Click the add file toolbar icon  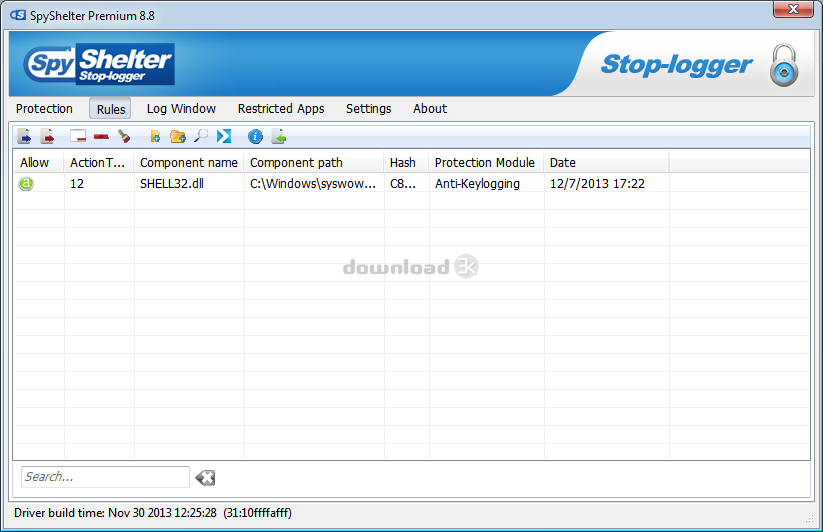[155, 136]
